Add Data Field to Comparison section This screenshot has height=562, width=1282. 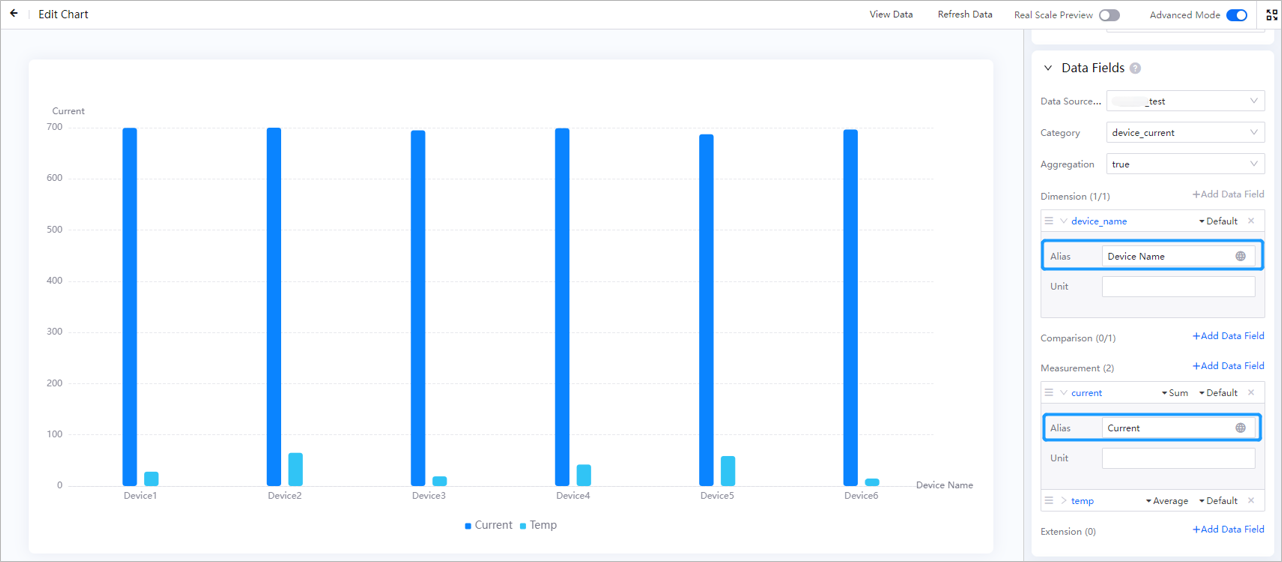(x=1228, y=337)
